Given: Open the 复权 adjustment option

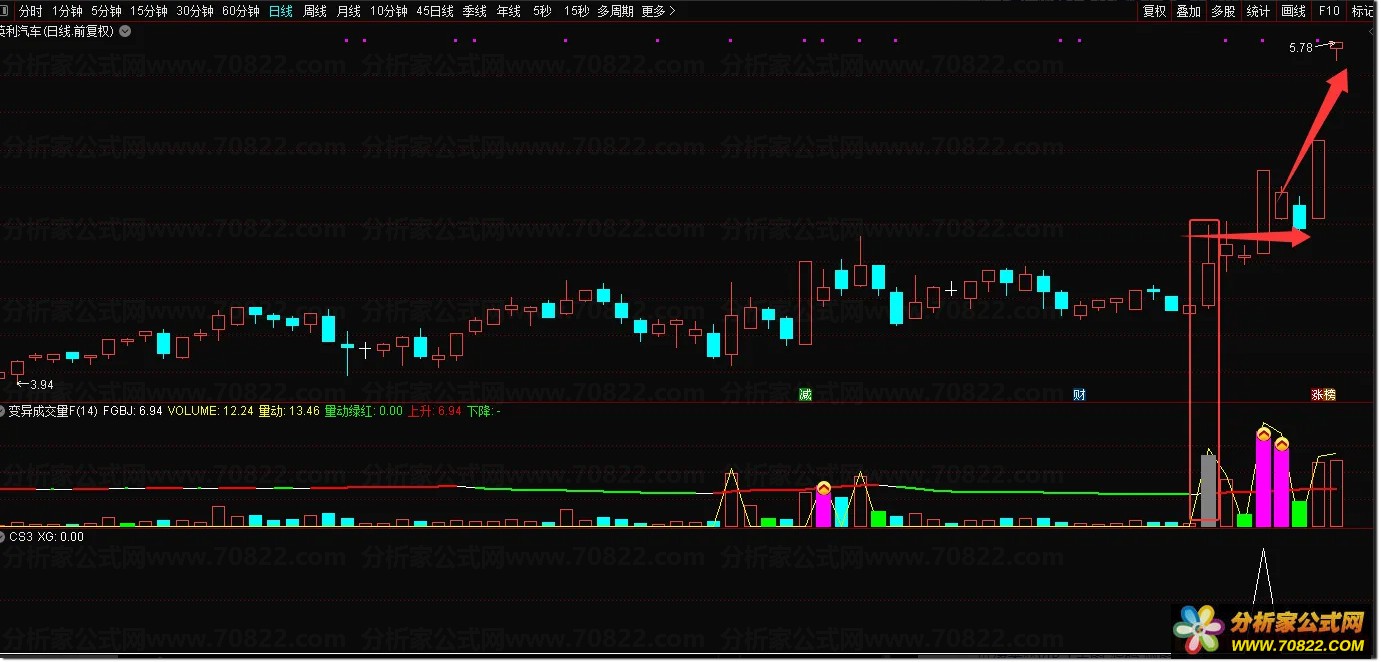Looking at the screenshot, I should point(1155,11).
